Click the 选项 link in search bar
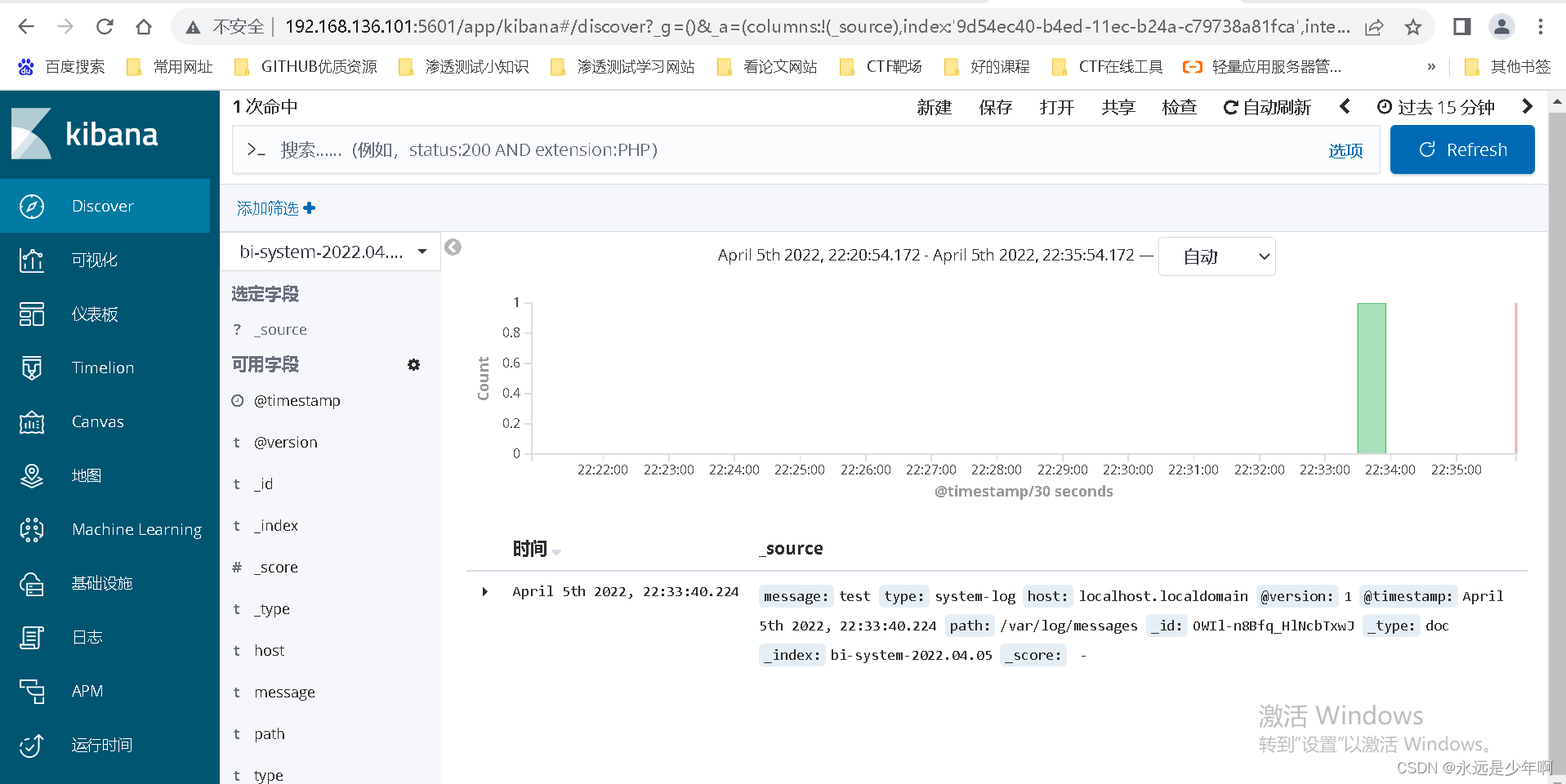 click(1345, 150)
